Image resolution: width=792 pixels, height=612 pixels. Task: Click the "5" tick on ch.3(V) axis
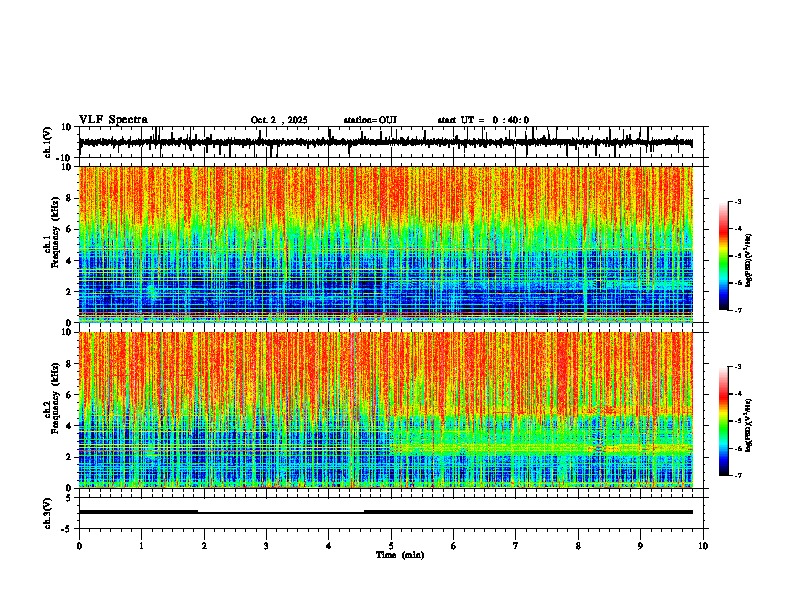pyautogui.click(x=69, y=498)
